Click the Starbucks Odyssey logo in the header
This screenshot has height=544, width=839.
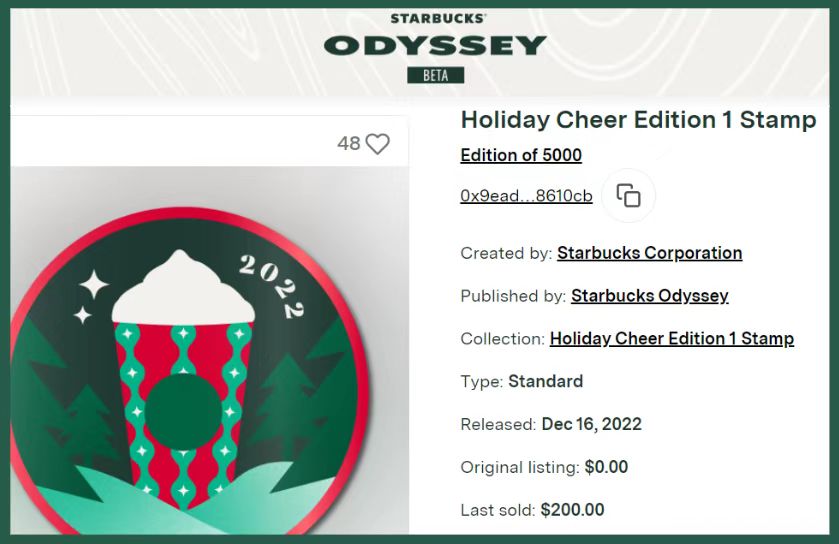coord(436,44)
